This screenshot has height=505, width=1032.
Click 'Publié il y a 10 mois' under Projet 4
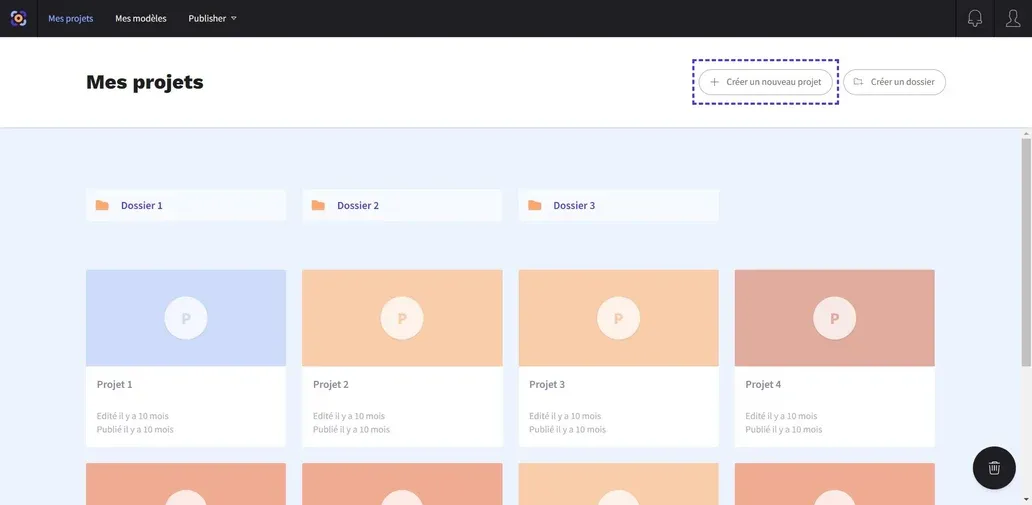click(783, 429)
